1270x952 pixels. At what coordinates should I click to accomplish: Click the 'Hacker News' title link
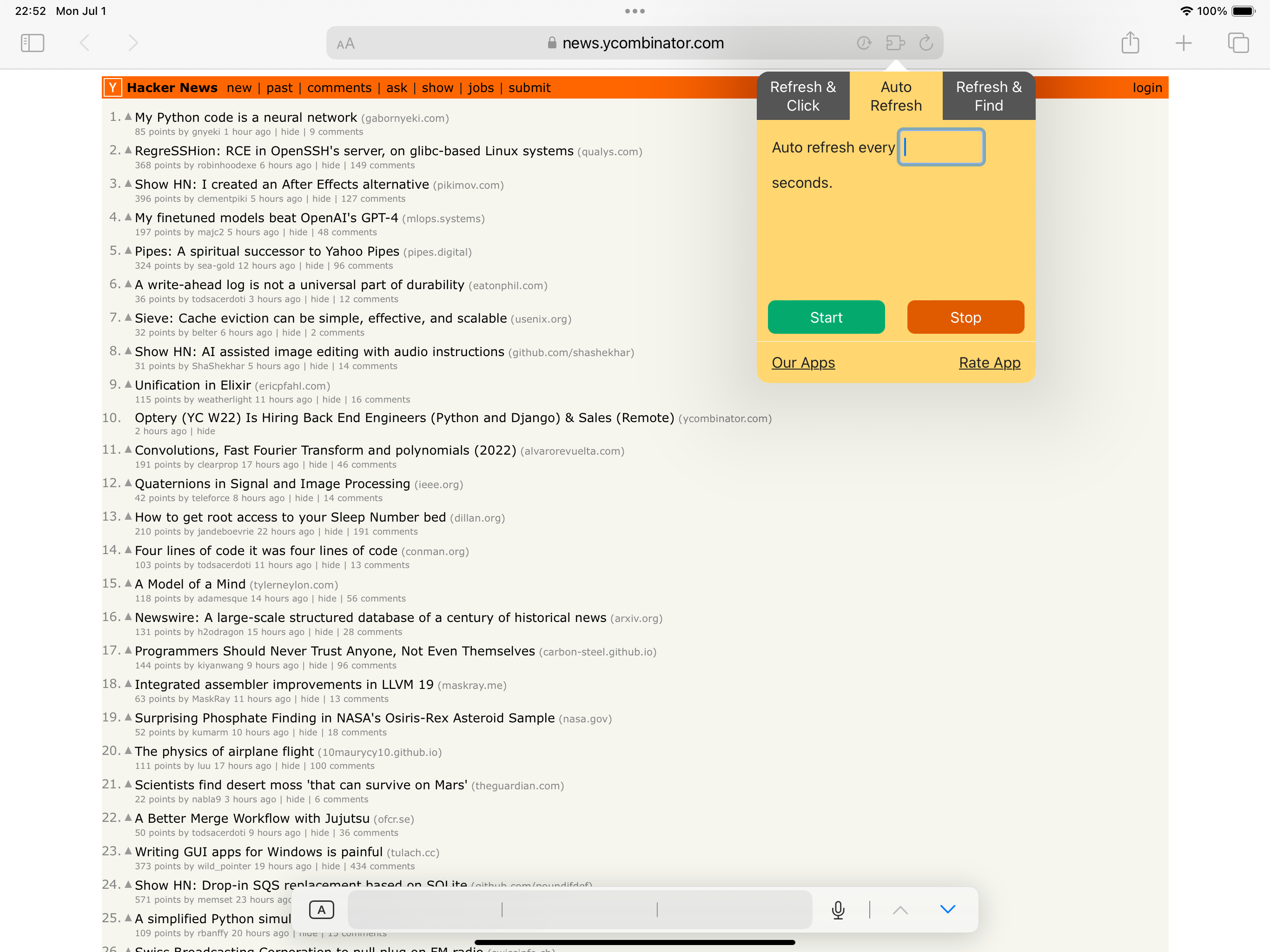point(172,88)
